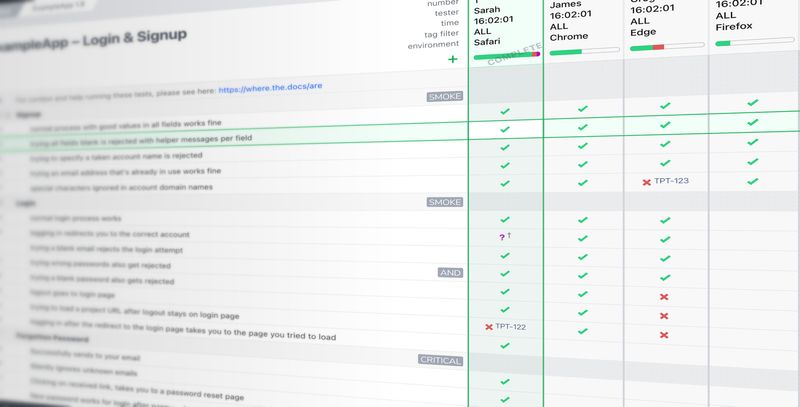This screenshot has width=800, height=407.
Task: Click Chrome checkmark for taken account name row
Action: (583, 146)
